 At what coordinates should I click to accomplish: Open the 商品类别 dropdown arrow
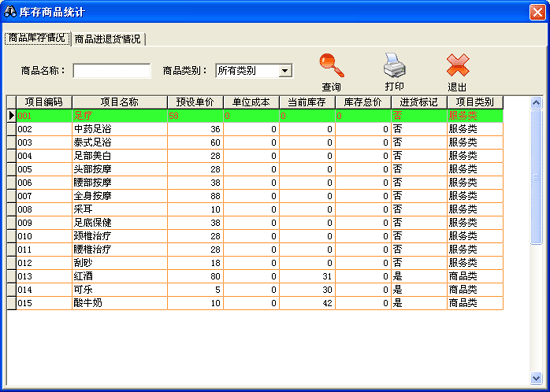point(285,71)
